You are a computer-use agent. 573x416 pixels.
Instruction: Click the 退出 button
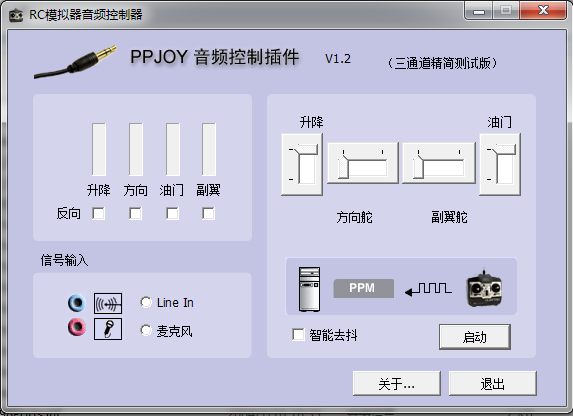pos(493,383)
